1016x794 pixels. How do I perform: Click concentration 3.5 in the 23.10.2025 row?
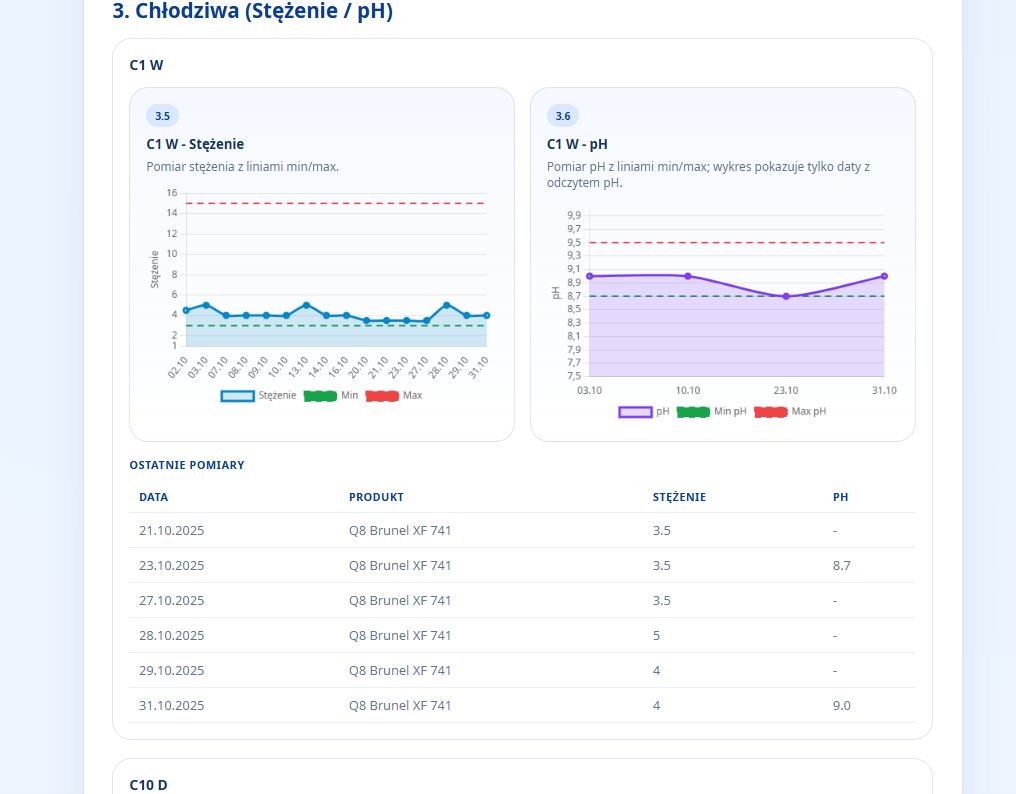click(x=662, y=566)
